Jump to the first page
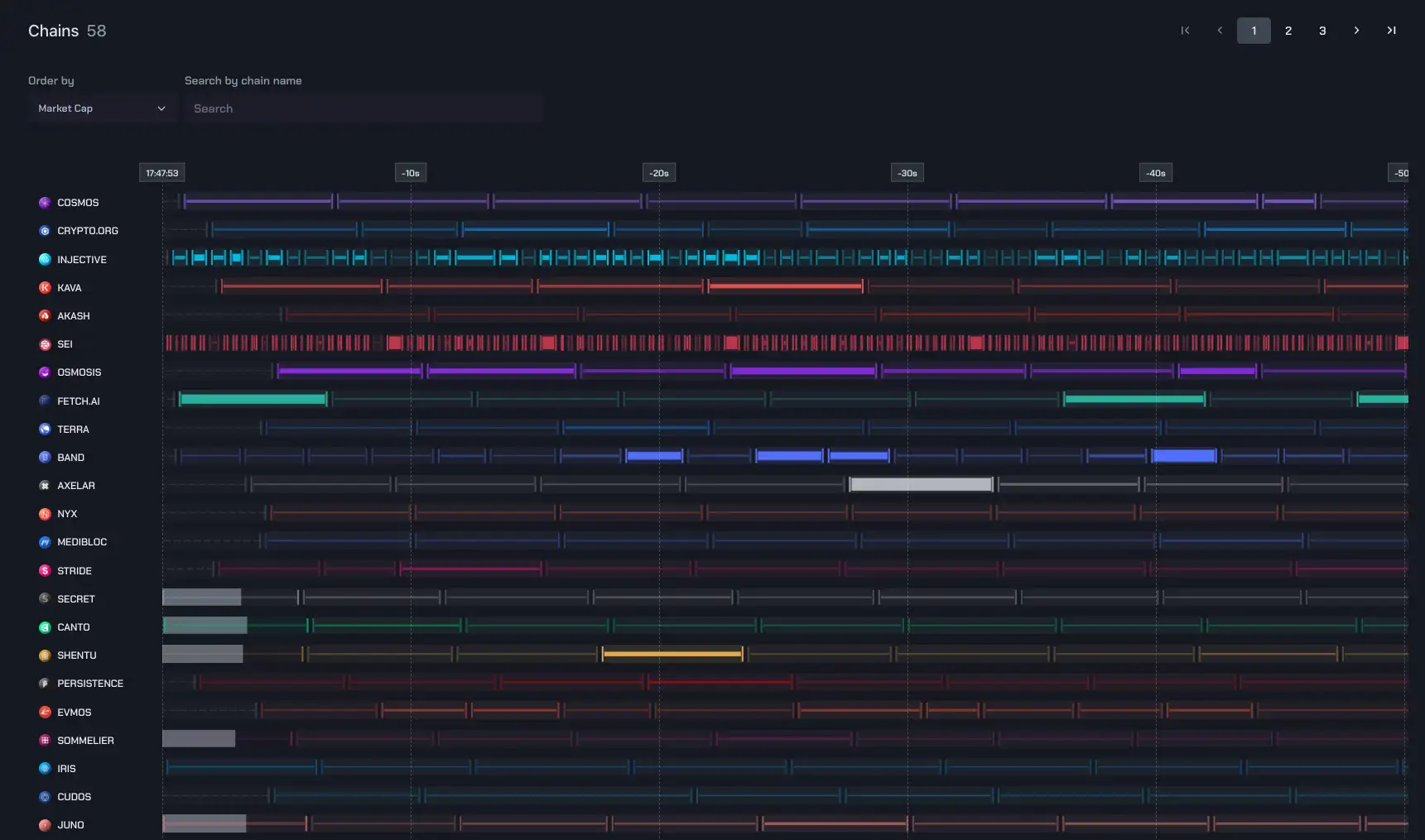This screenshot has height=840, width=1425. coord(1185,31)
